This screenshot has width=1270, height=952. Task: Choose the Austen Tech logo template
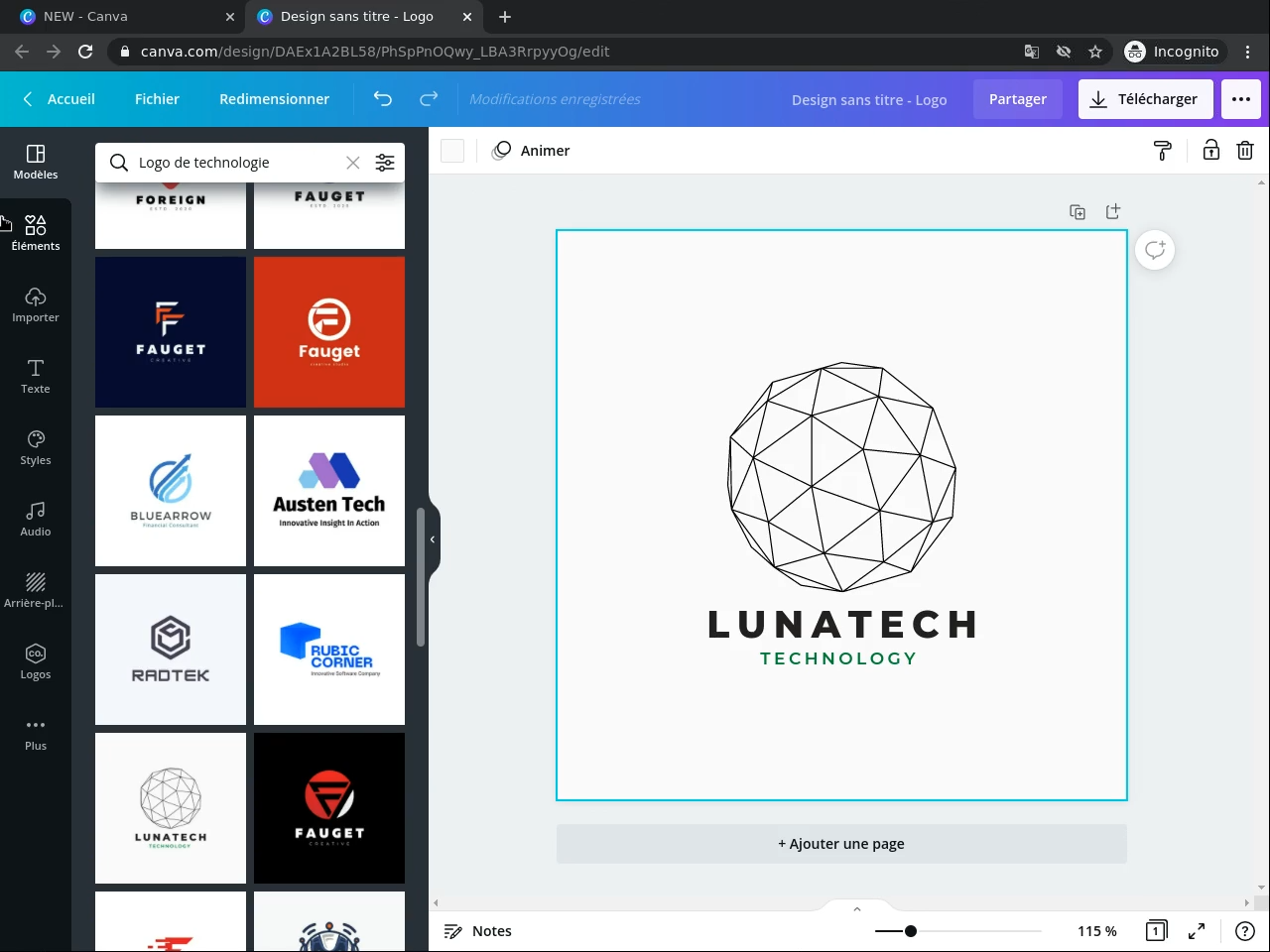click(x=329, y=491)
